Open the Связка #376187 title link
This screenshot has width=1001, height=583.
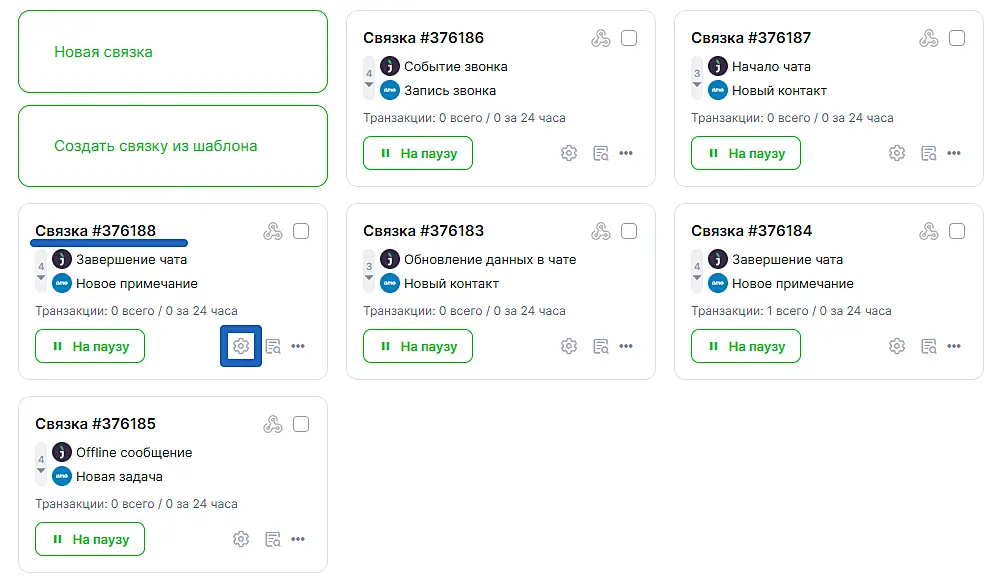tap(751, 38)
